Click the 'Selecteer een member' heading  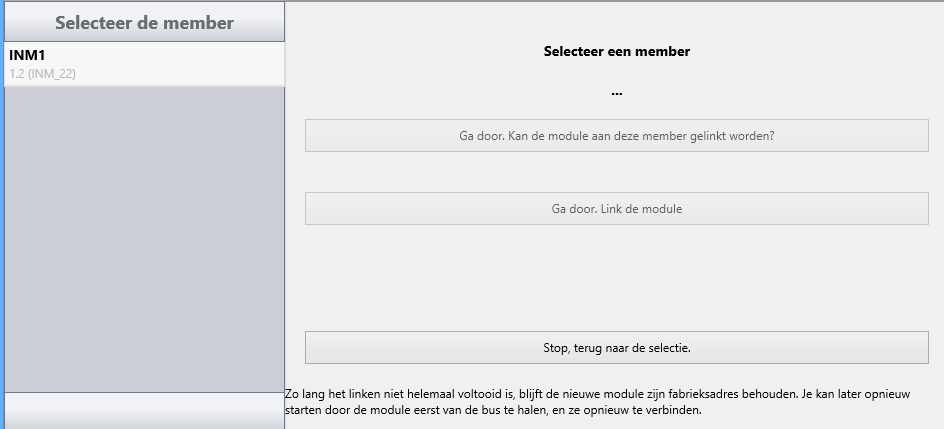tap(616, 51)
